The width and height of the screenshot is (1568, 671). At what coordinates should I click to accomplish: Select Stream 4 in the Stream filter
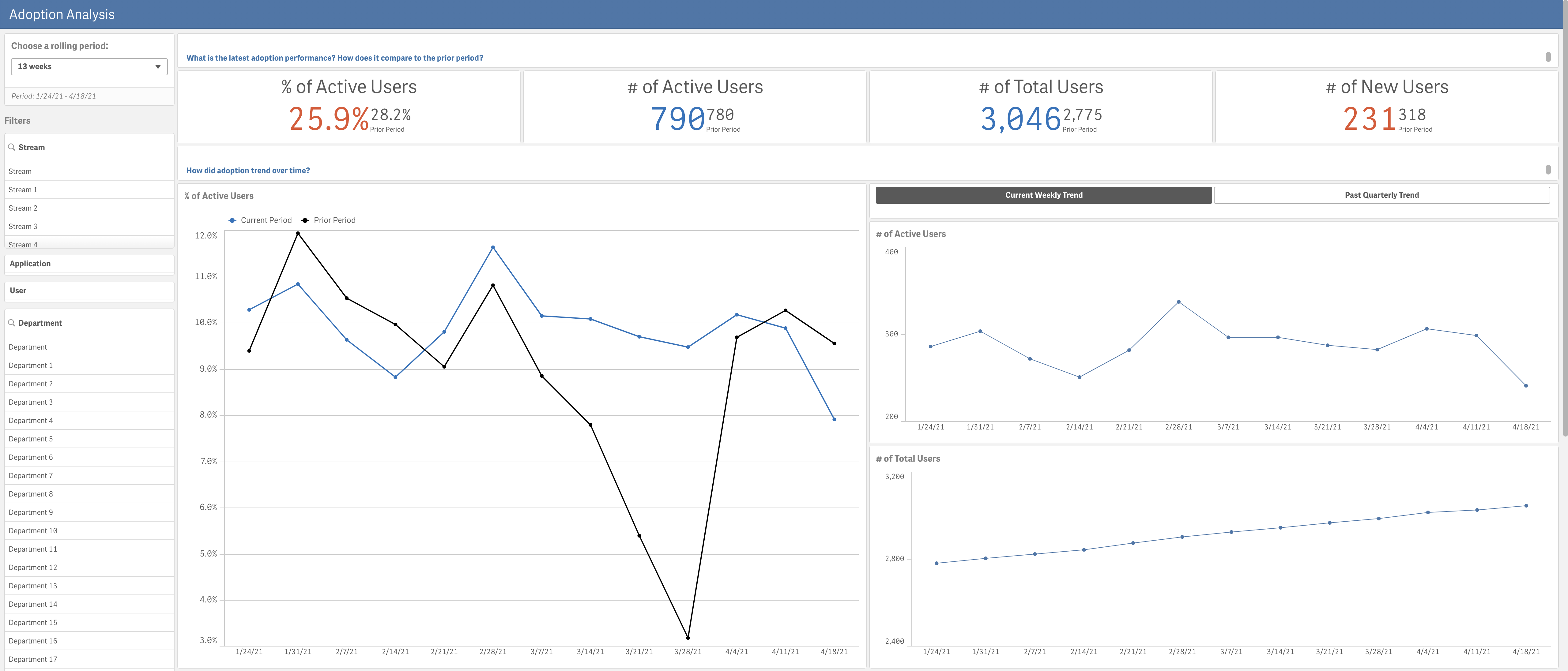[x=89, y=243]
